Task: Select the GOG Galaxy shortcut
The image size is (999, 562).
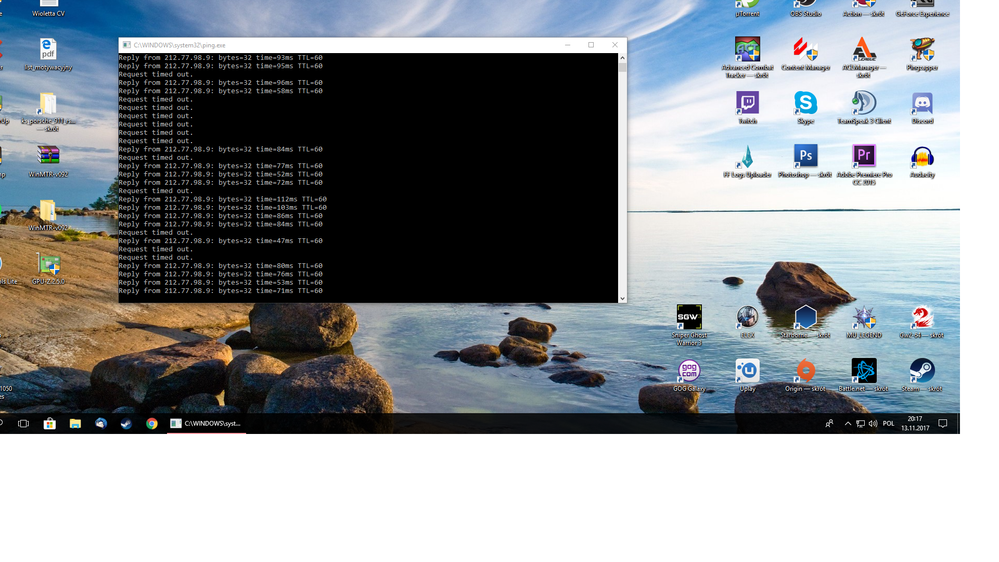Action: click(689, 371)
